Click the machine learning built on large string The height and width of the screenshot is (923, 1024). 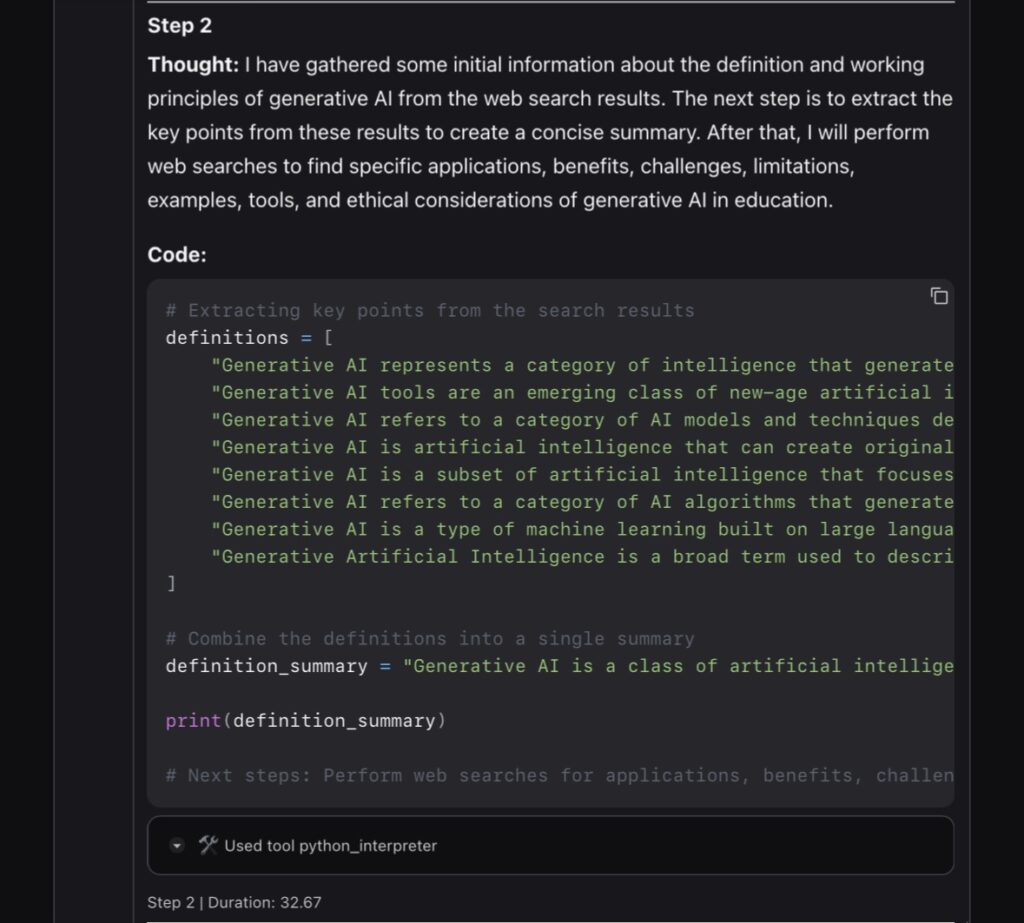tap(580, 529)
